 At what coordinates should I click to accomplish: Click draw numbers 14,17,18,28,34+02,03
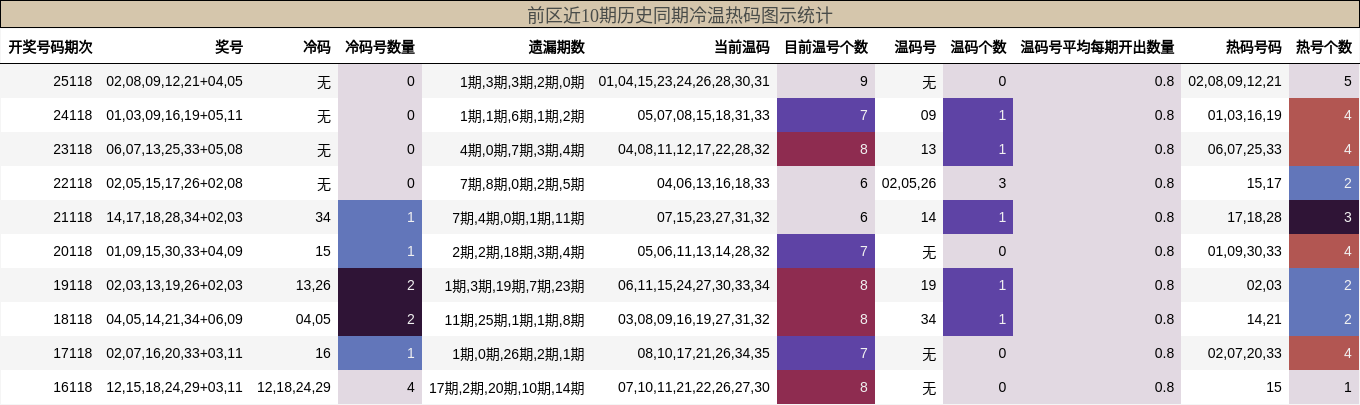tap(174, 217)
